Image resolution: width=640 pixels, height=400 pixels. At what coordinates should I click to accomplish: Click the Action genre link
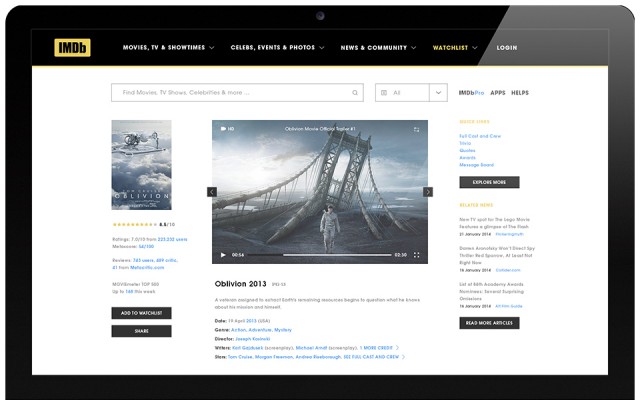coord(239,330)
